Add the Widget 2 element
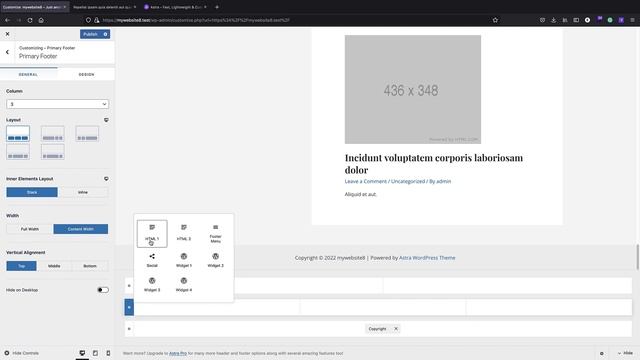Image resolution: width=640 pixels, height=360 pixels. [x=216, y=260]
